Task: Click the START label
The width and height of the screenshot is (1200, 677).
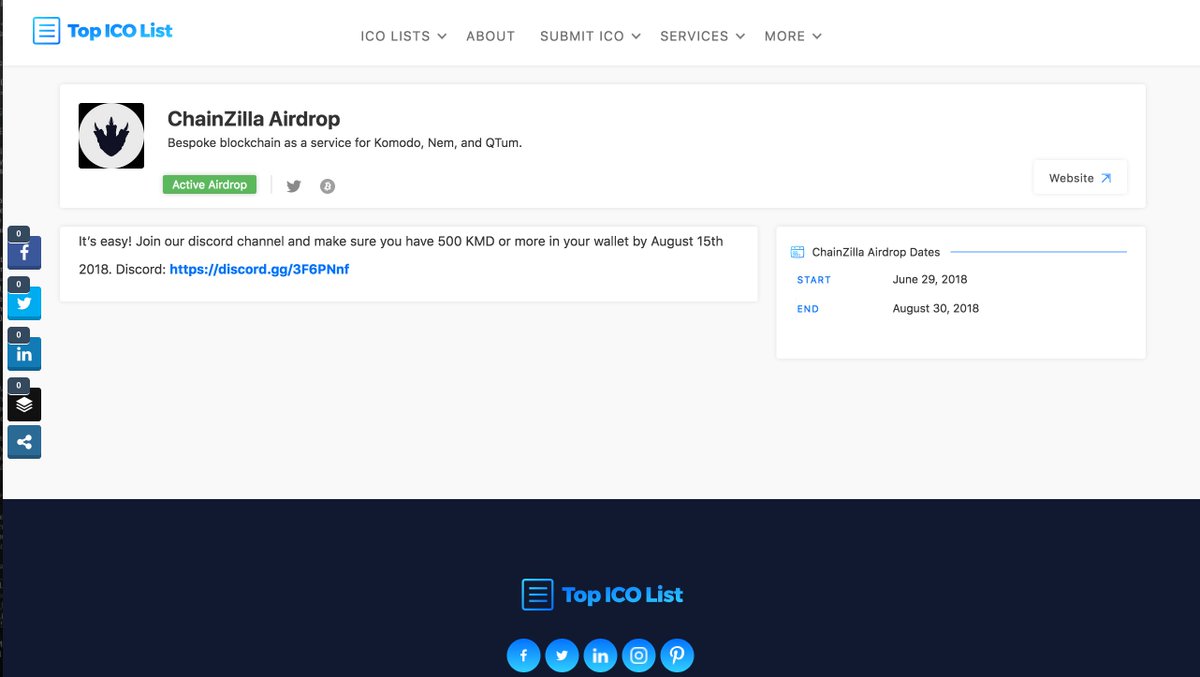Action: click(814, 280)
